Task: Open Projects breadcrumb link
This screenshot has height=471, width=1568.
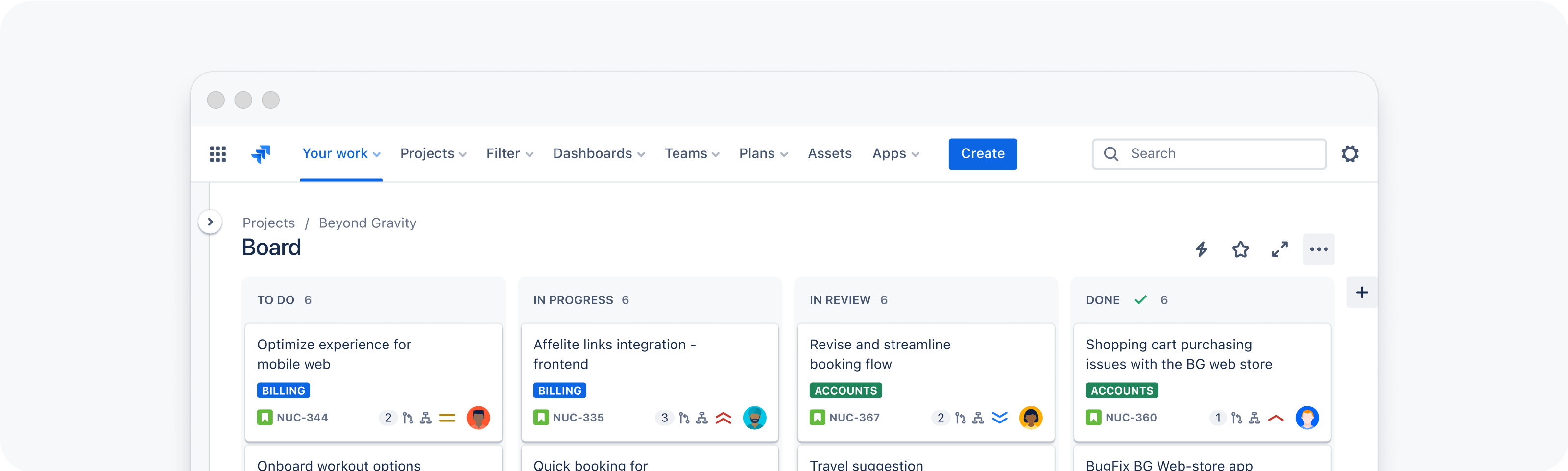Action: (268, 223)
